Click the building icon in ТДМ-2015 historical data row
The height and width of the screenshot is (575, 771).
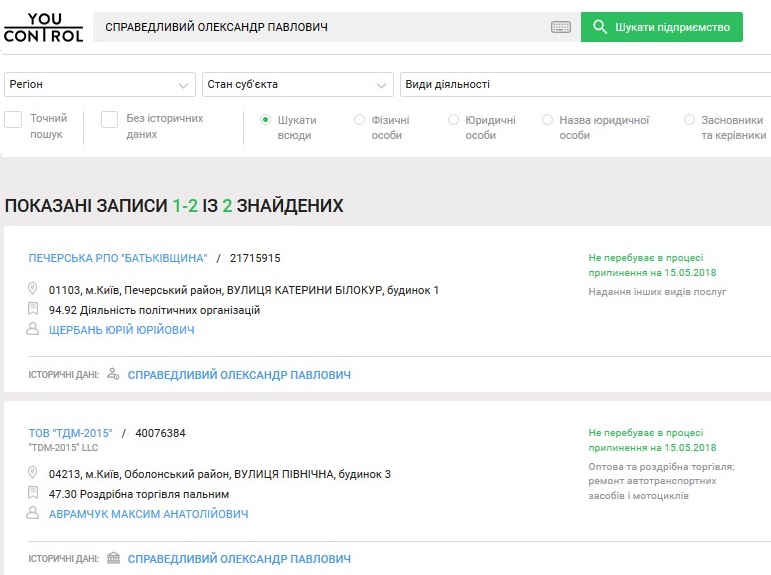coord(113,558)
